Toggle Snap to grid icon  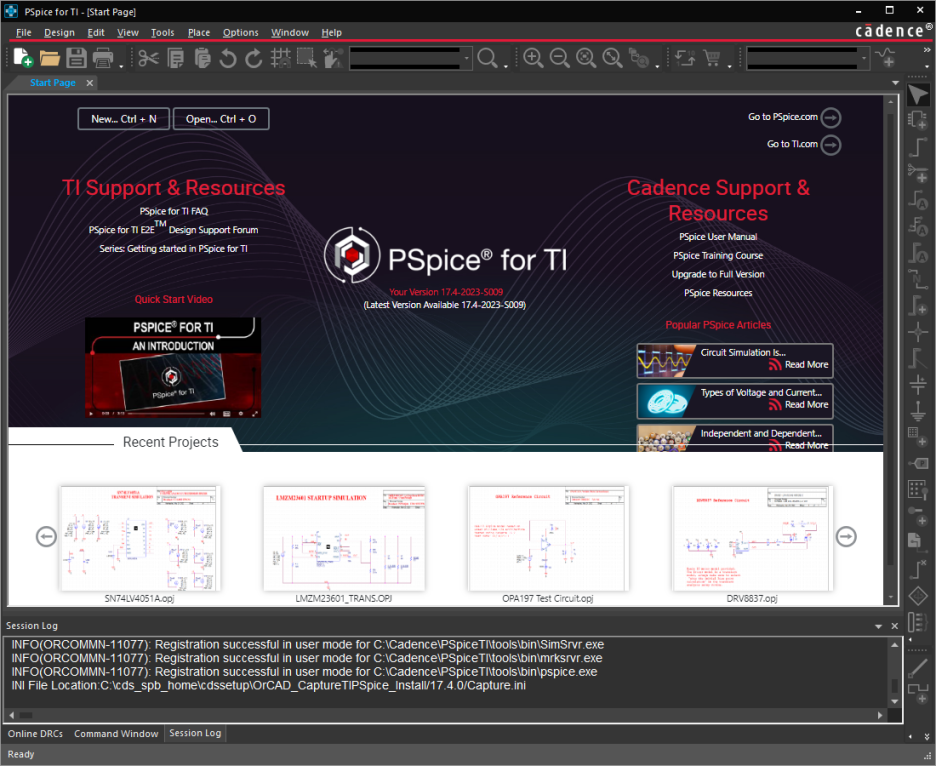pyautogui.click(x=281, y=58)
